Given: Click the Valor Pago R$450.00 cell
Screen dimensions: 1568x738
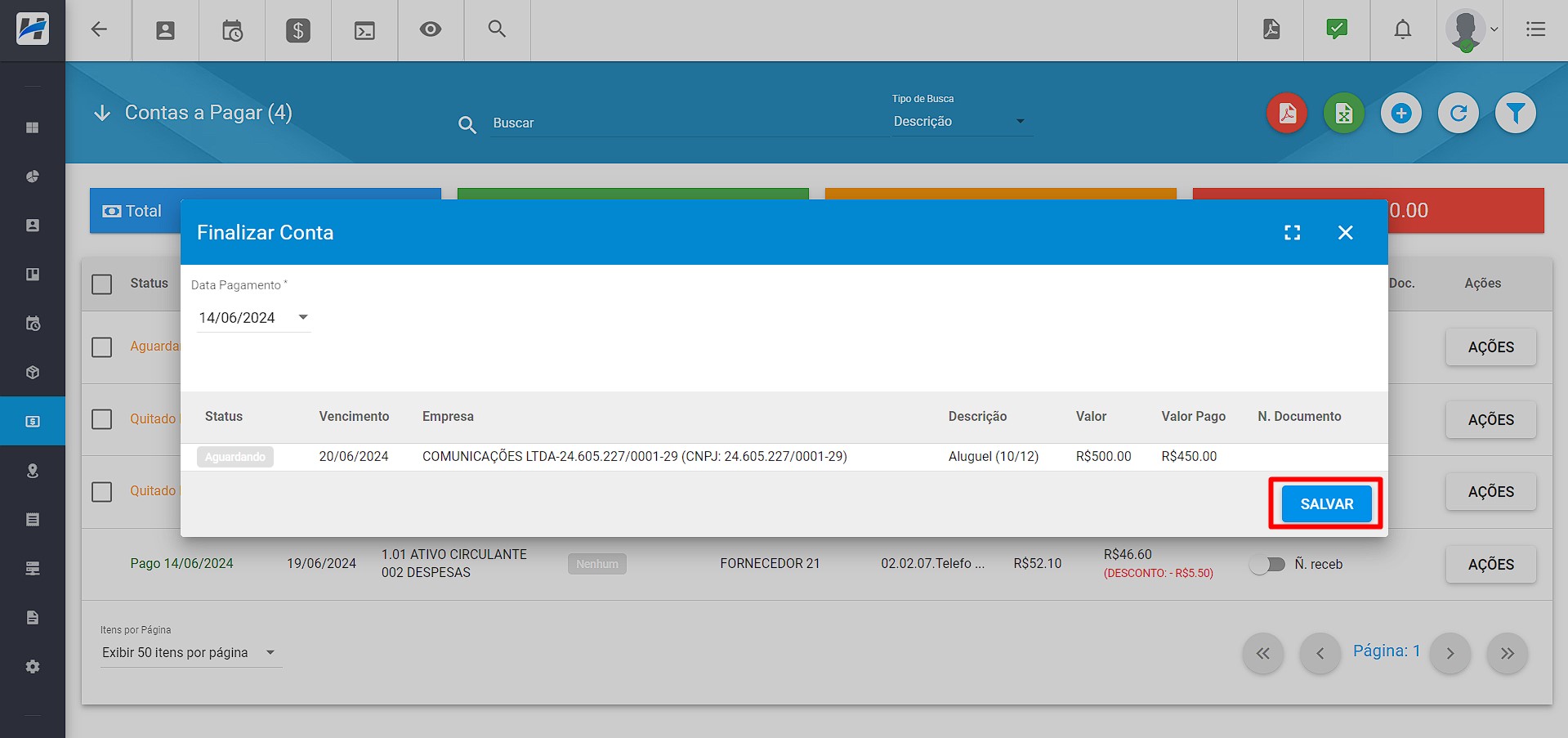Looking at the screenshot, I should click(x=1189, y=456).
